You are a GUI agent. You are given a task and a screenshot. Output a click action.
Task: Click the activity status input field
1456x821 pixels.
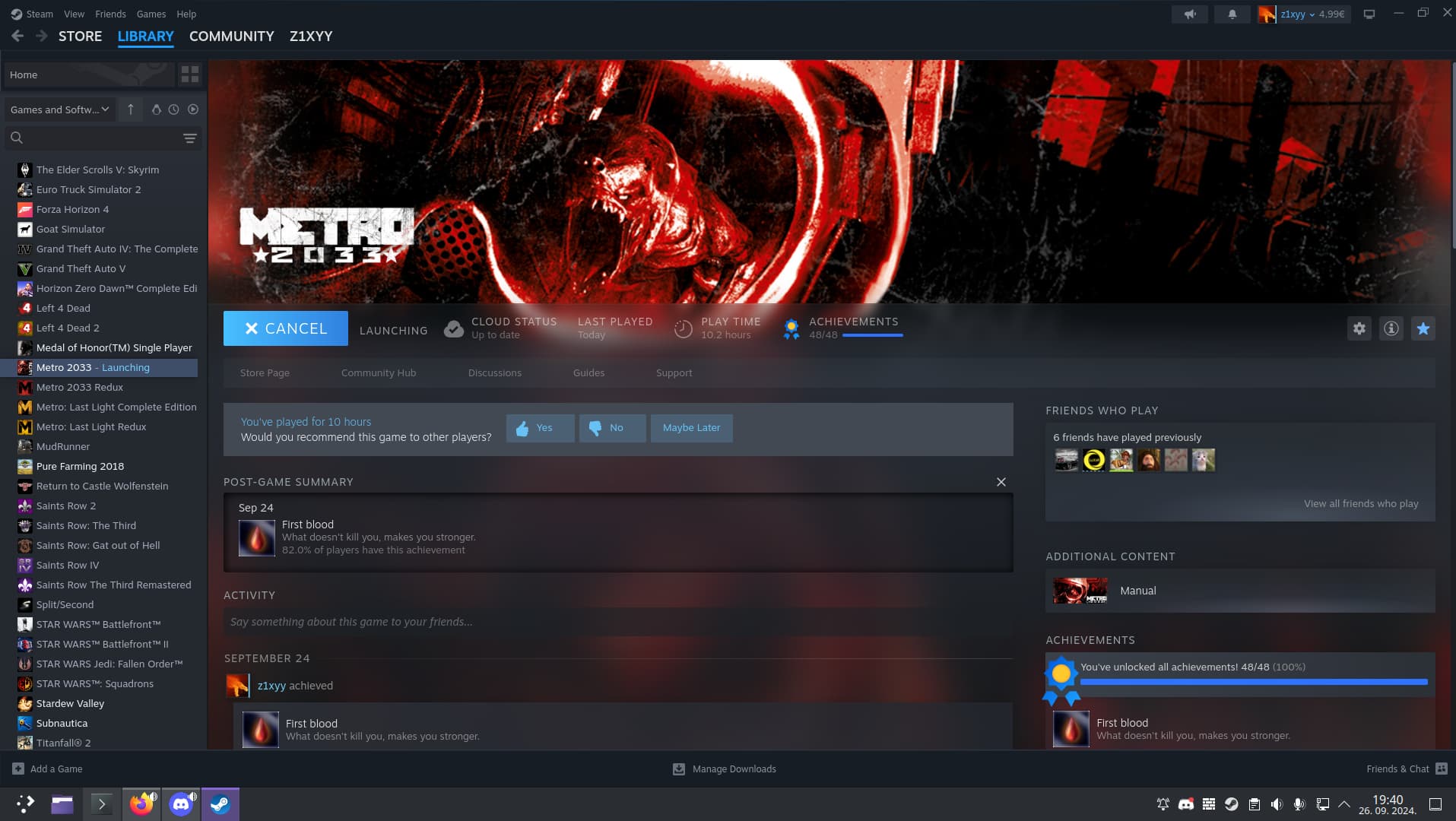pos(618,622)
